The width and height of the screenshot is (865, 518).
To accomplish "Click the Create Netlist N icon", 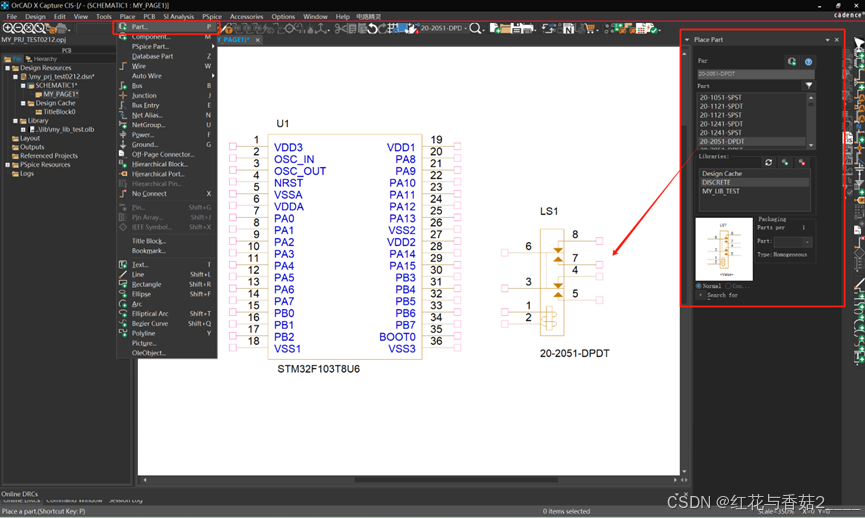I will (x=568, y=28).
